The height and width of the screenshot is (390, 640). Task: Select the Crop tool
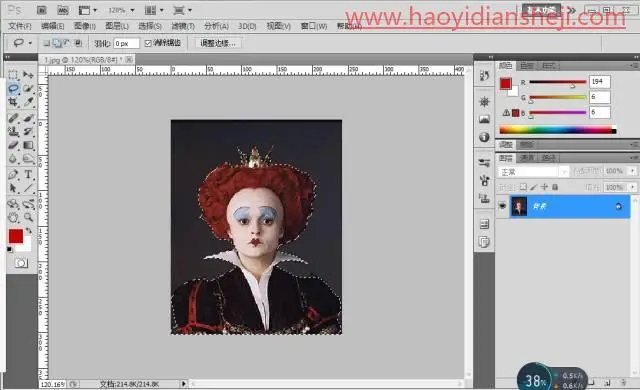click(13, 102)
